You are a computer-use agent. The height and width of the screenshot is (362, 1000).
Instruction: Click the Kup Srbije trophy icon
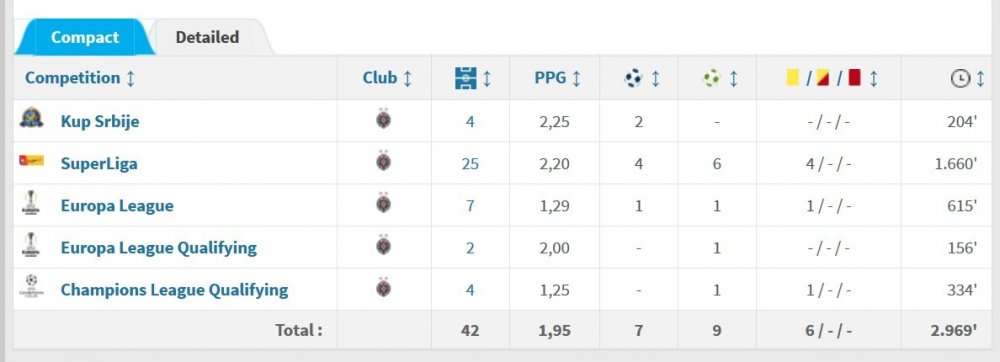click(x=31, y=119)
